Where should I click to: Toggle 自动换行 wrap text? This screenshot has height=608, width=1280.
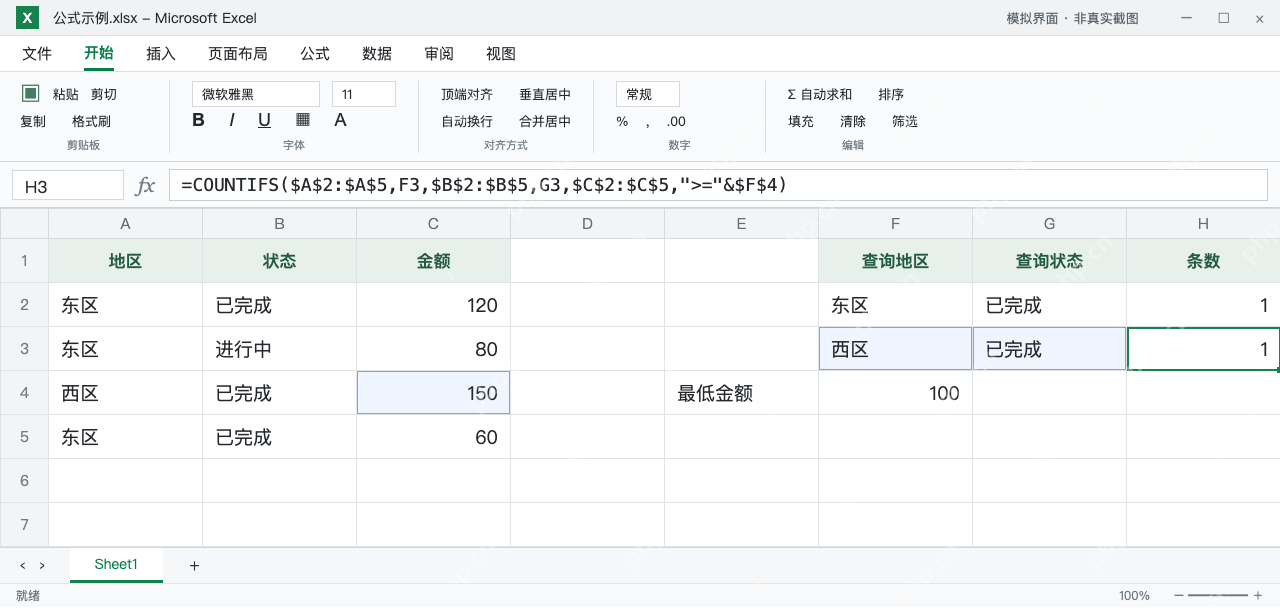tap(467, 121)
